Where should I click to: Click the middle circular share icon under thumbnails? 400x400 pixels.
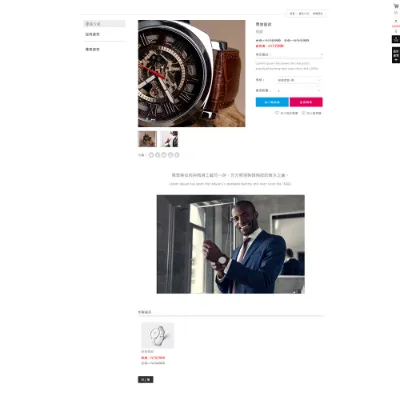coord(164,155)
